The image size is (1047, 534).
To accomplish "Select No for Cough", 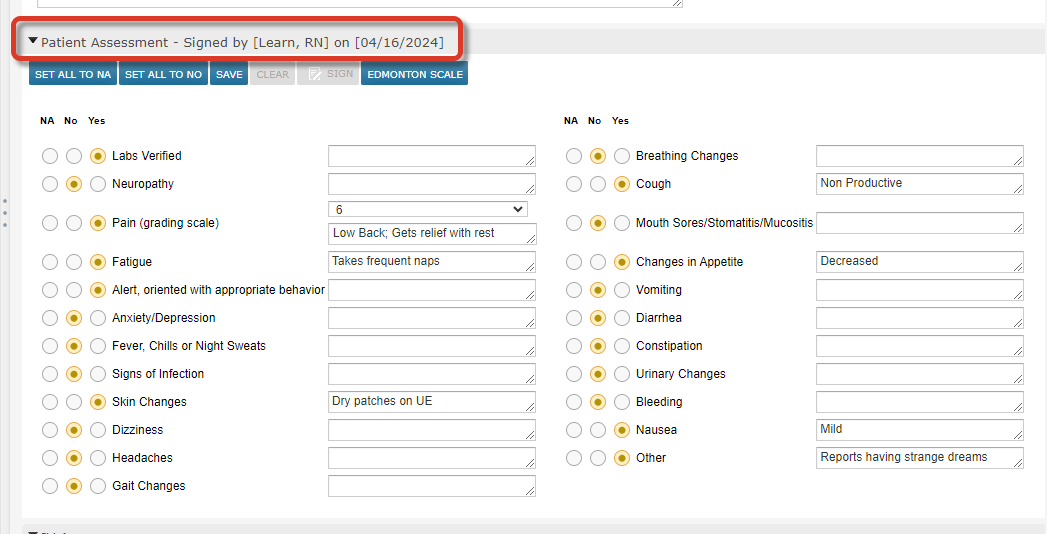I will (x=597, y=184).
